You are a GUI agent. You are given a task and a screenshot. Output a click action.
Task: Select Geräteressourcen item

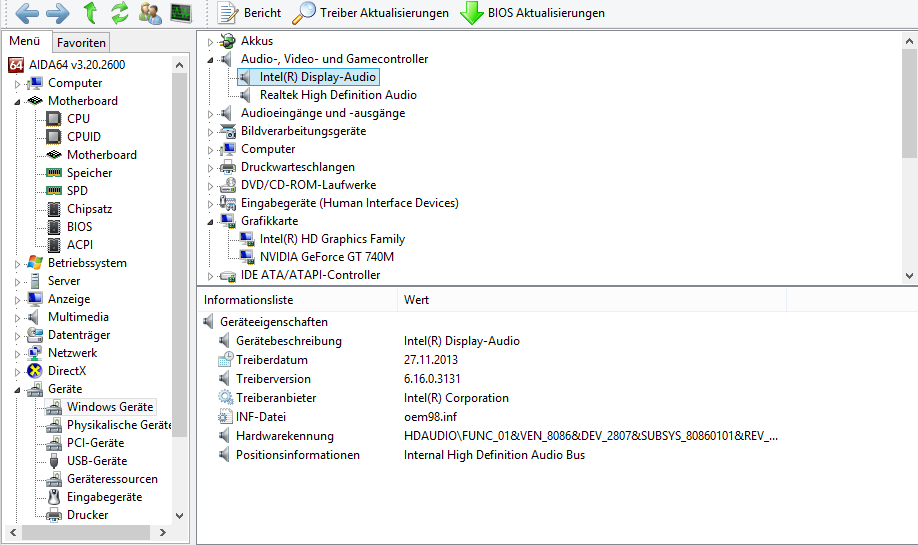[x=112, y=479]
